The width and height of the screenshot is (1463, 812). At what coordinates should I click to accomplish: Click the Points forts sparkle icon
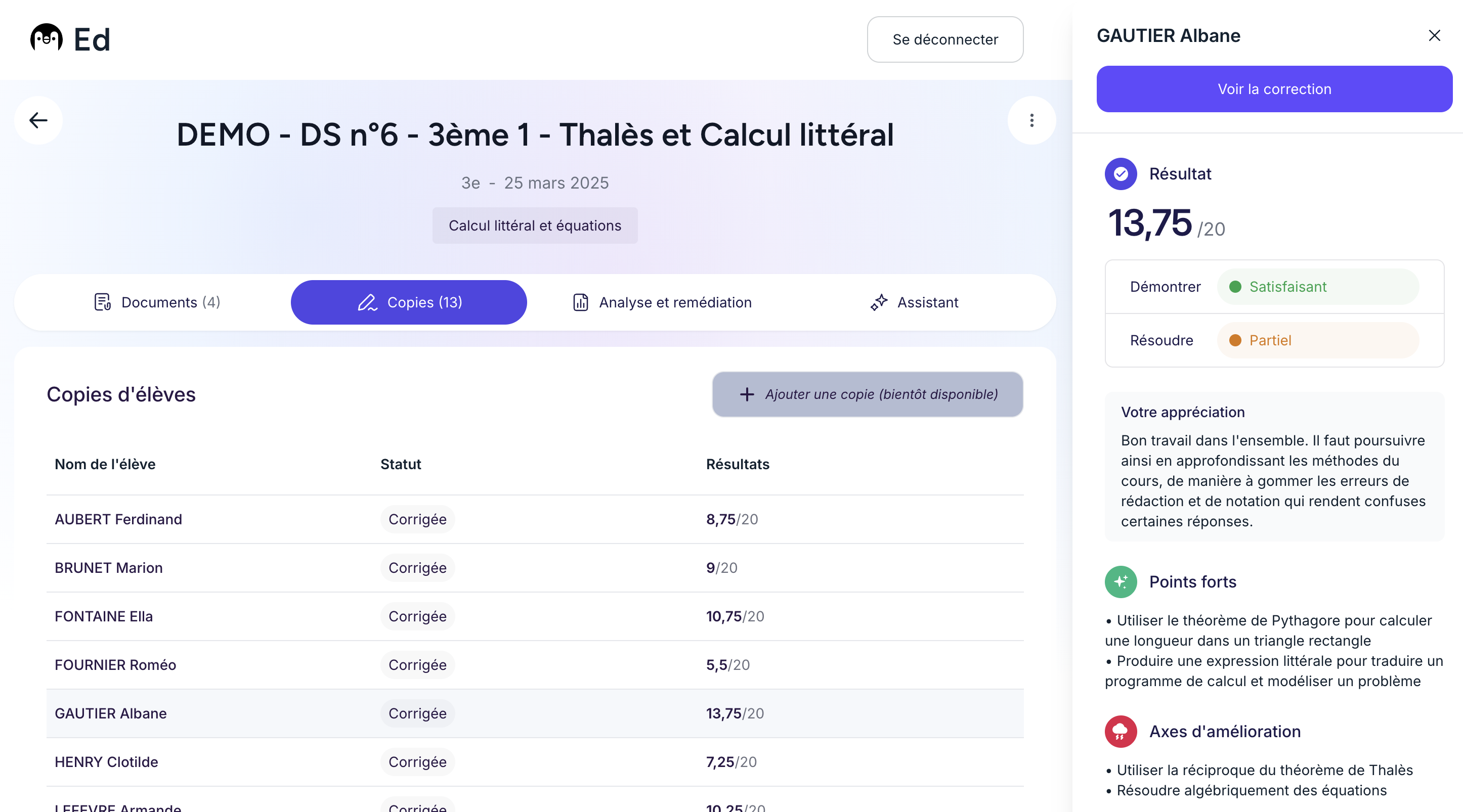click(x=1121, y=581)
